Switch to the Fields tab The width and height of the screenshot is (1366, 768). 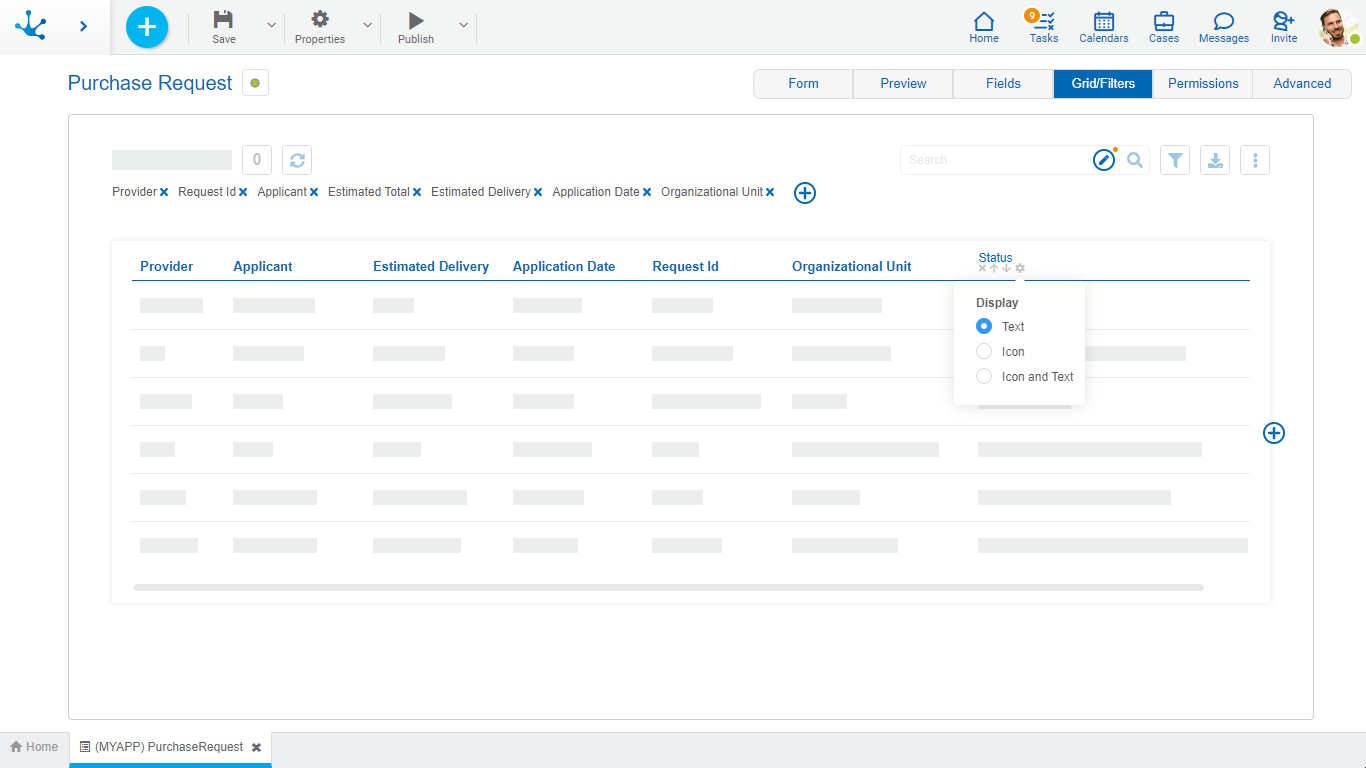1003,84
